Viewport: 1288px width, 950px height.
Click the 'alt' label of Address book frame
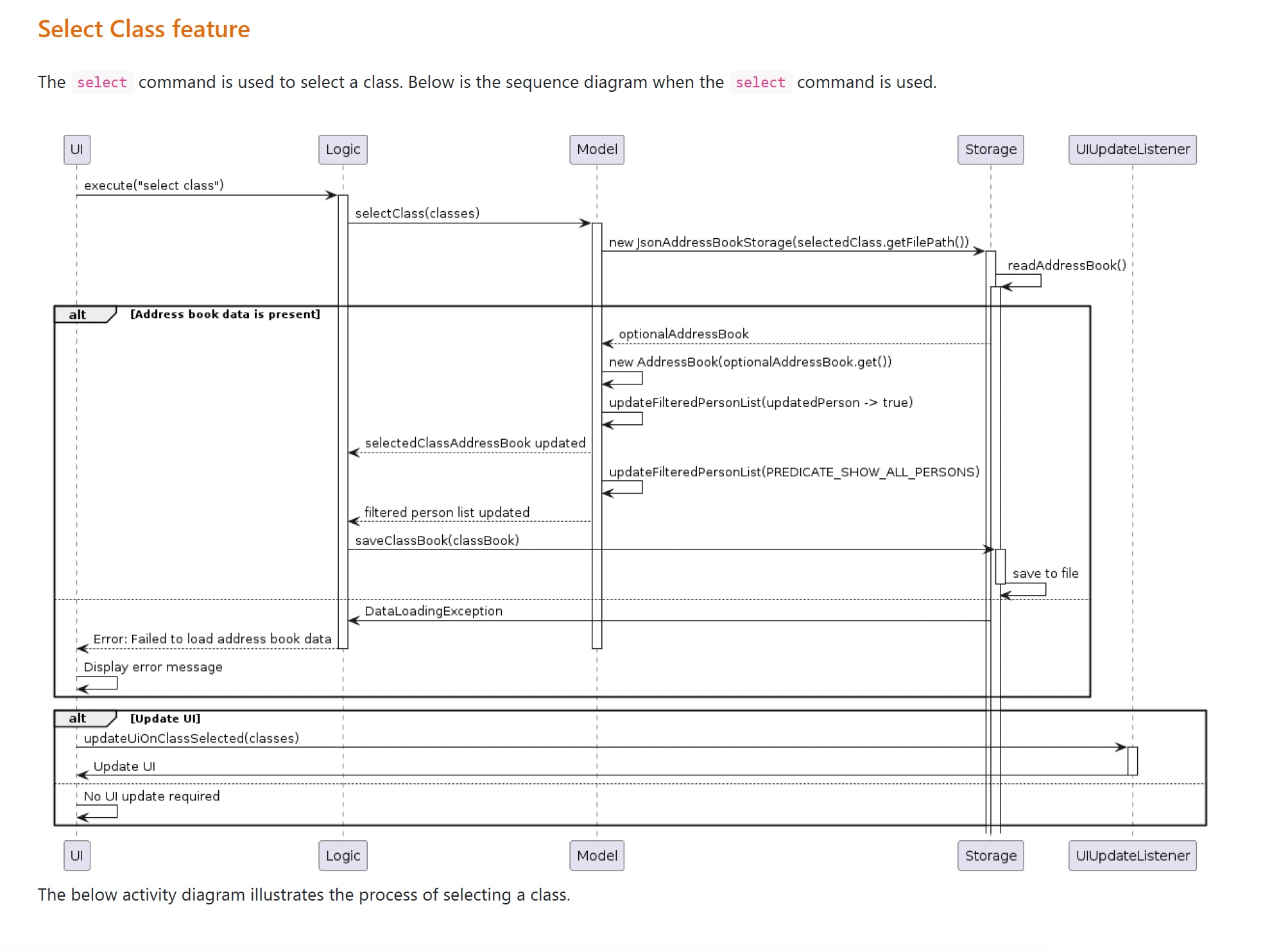[78, 315]
